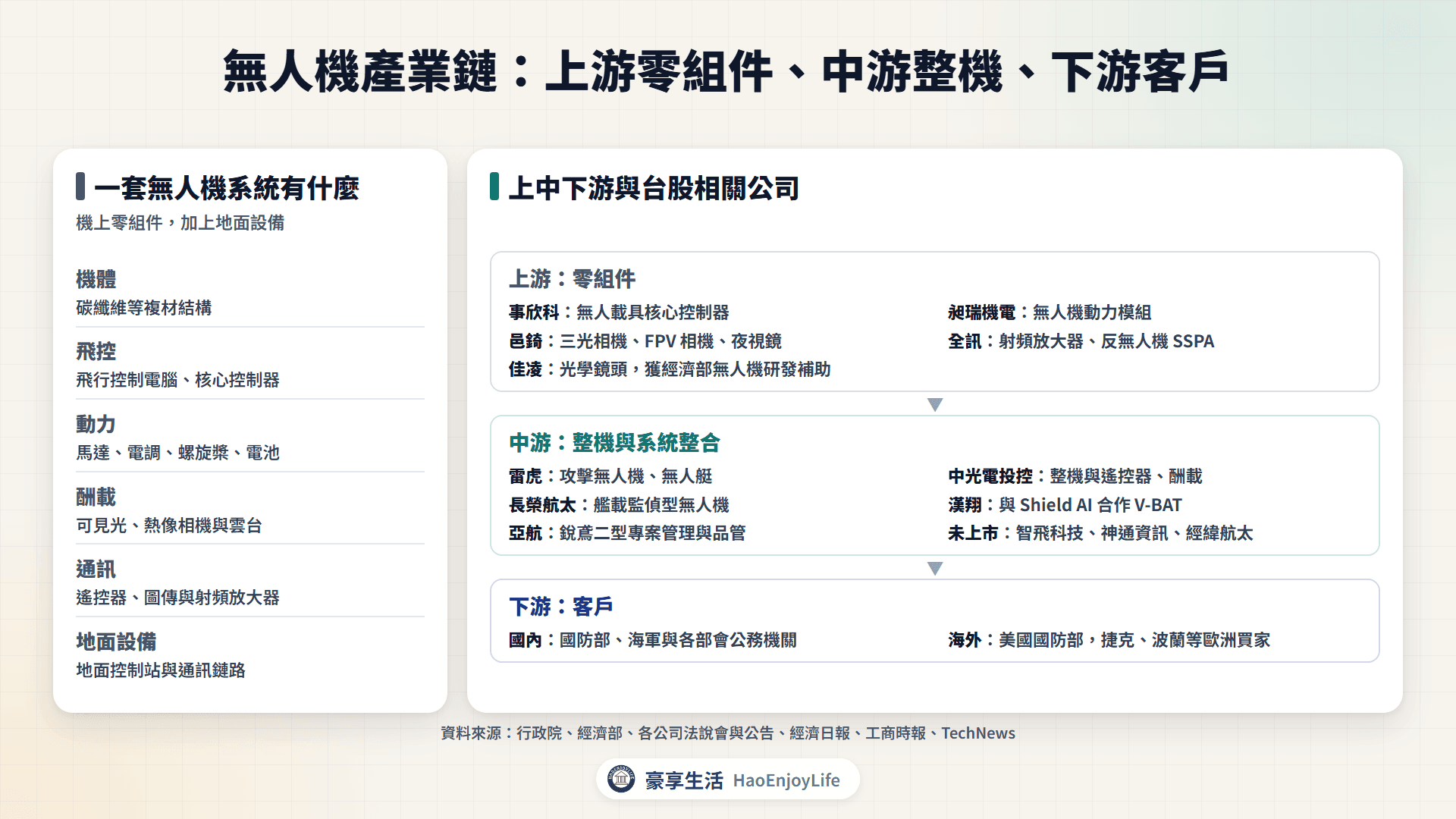Viewport: 1456px width, 819px height.
Task: Click the text 馬達、電調、螺旋槳、電池
Action: click(177, 453)
